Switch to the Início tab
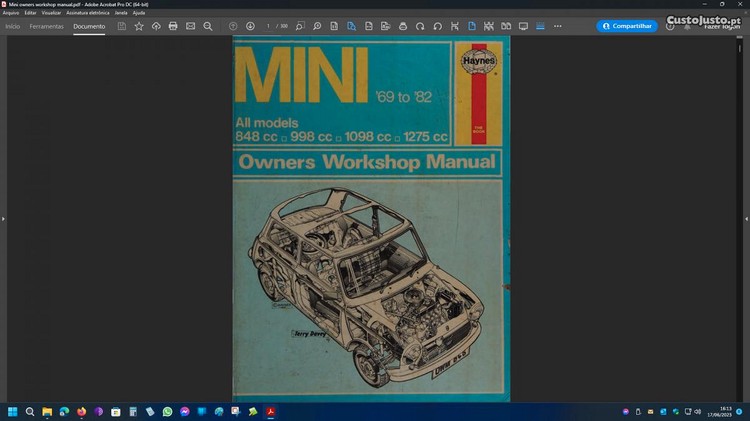 (13, 26)
